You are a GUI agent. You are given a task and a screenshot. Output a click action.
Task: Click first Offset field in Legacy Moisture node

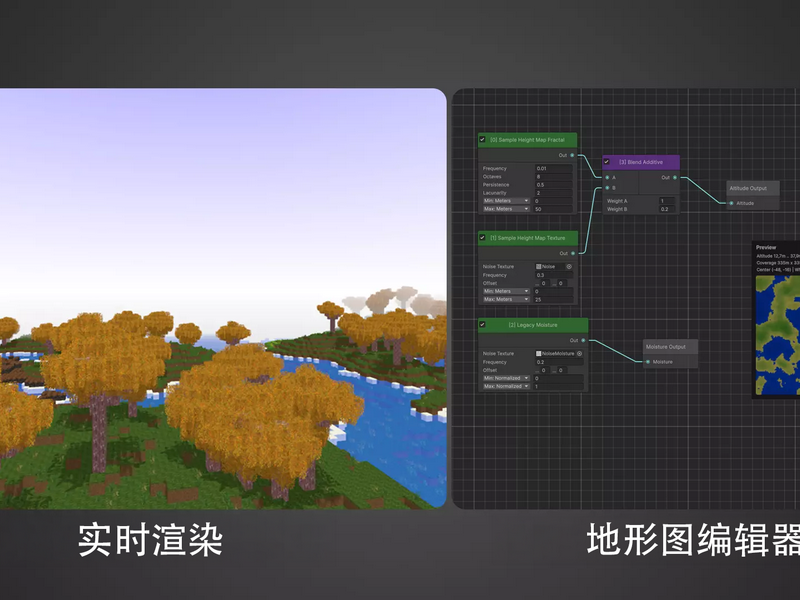tap(546, 370)
